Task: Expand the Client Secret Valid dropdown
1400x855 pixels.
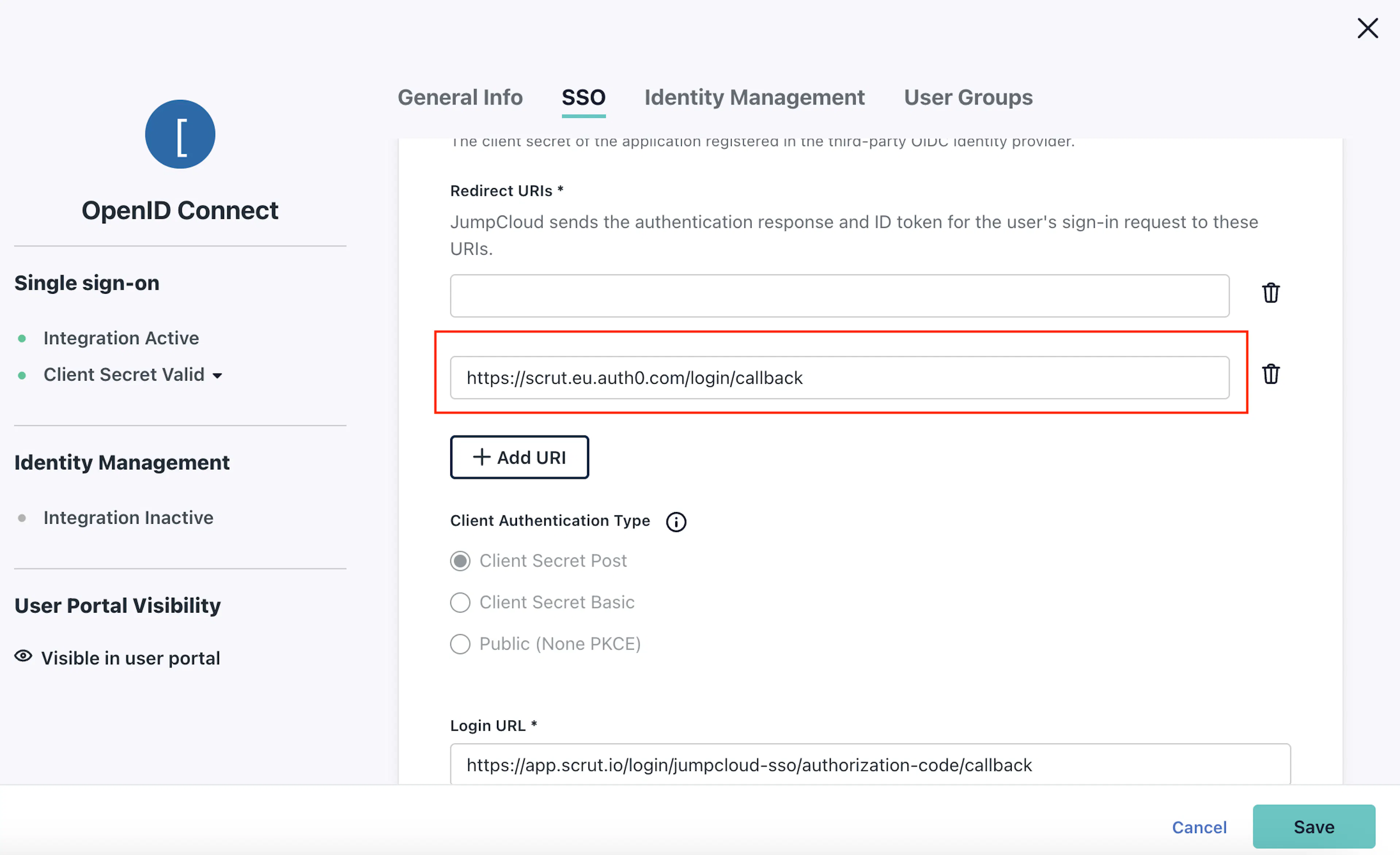Action: [217, 375]
